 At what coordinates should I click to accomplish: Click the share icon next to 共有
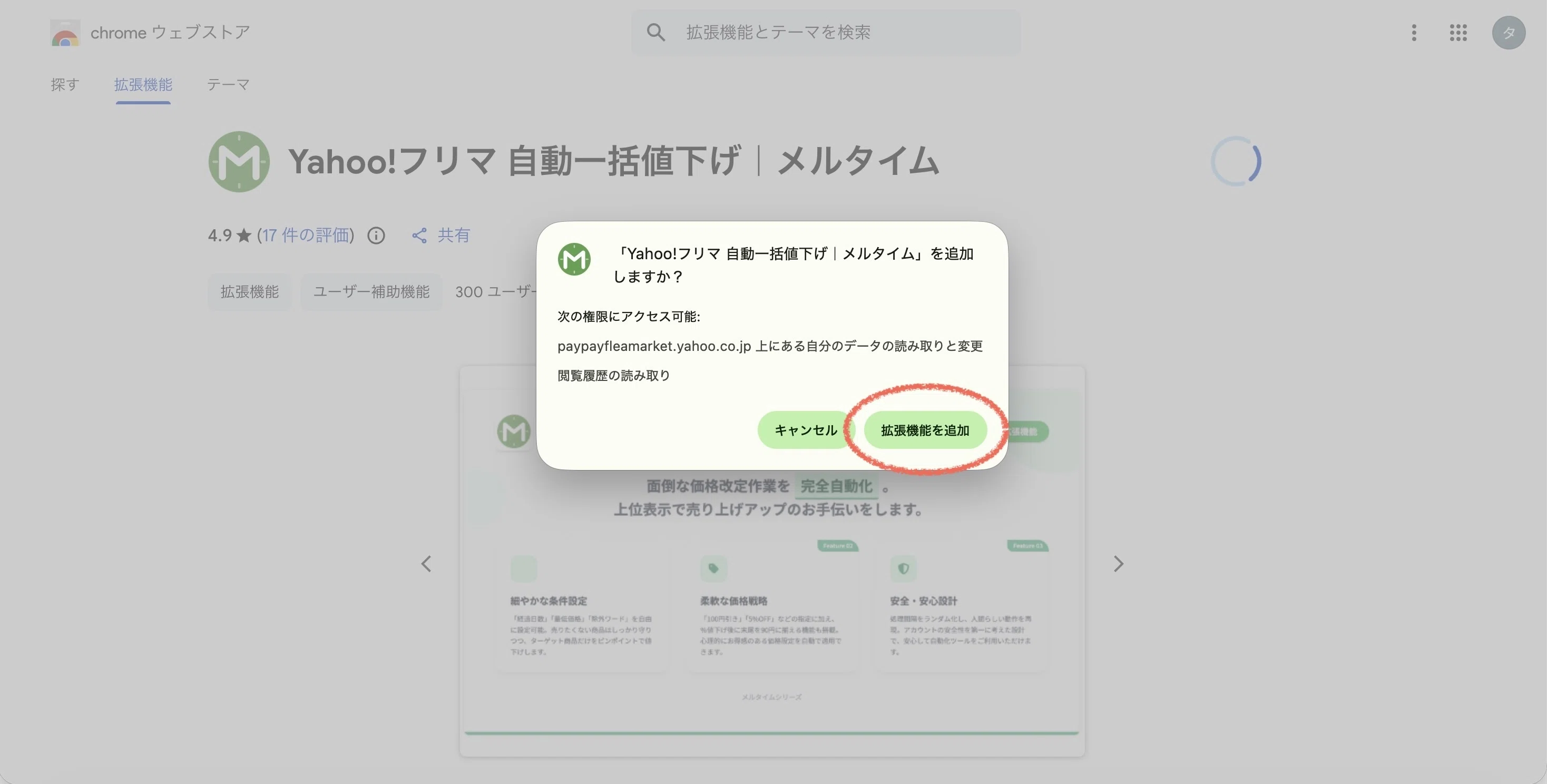(419, 236)
